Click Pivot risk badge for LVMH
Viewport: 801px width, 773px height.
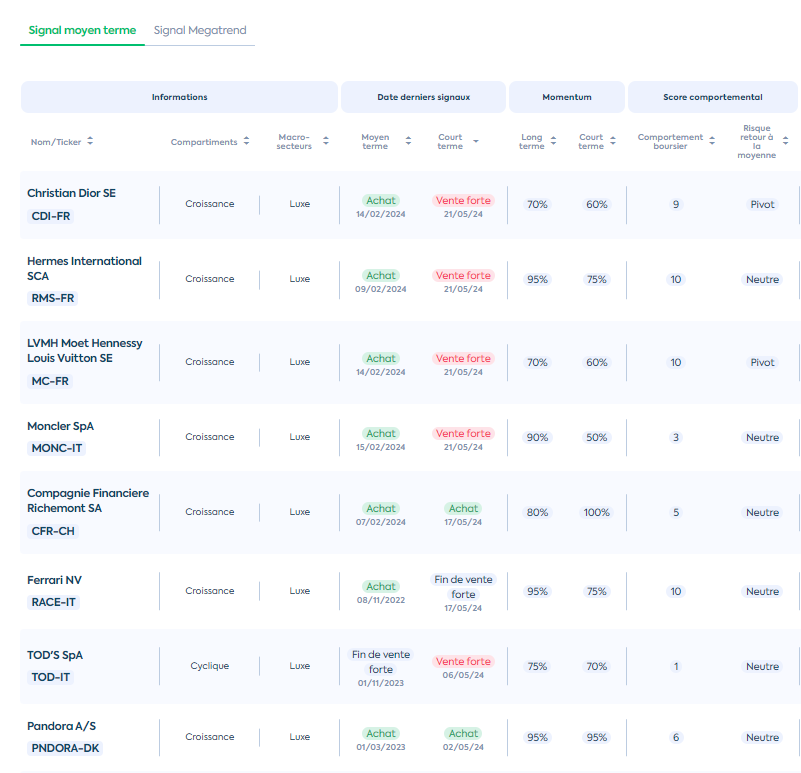(x=762, y=362)
